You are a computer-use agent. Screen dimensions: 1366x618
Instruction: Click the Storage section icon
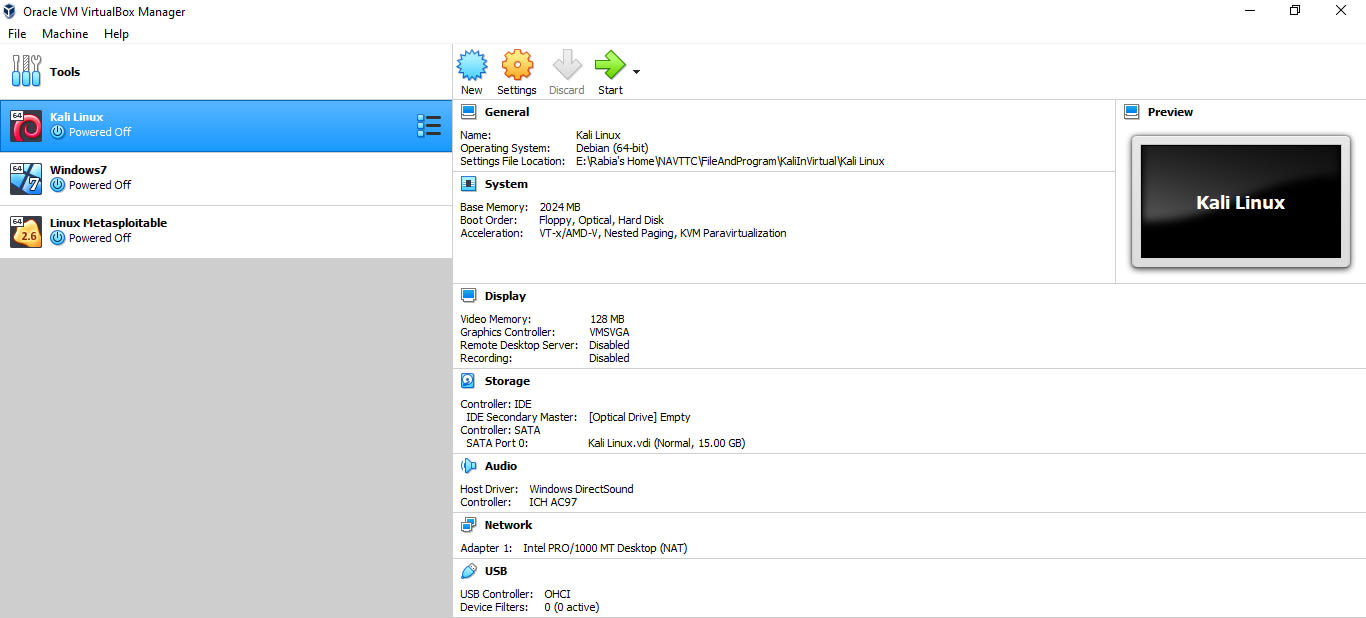[468, 380]
